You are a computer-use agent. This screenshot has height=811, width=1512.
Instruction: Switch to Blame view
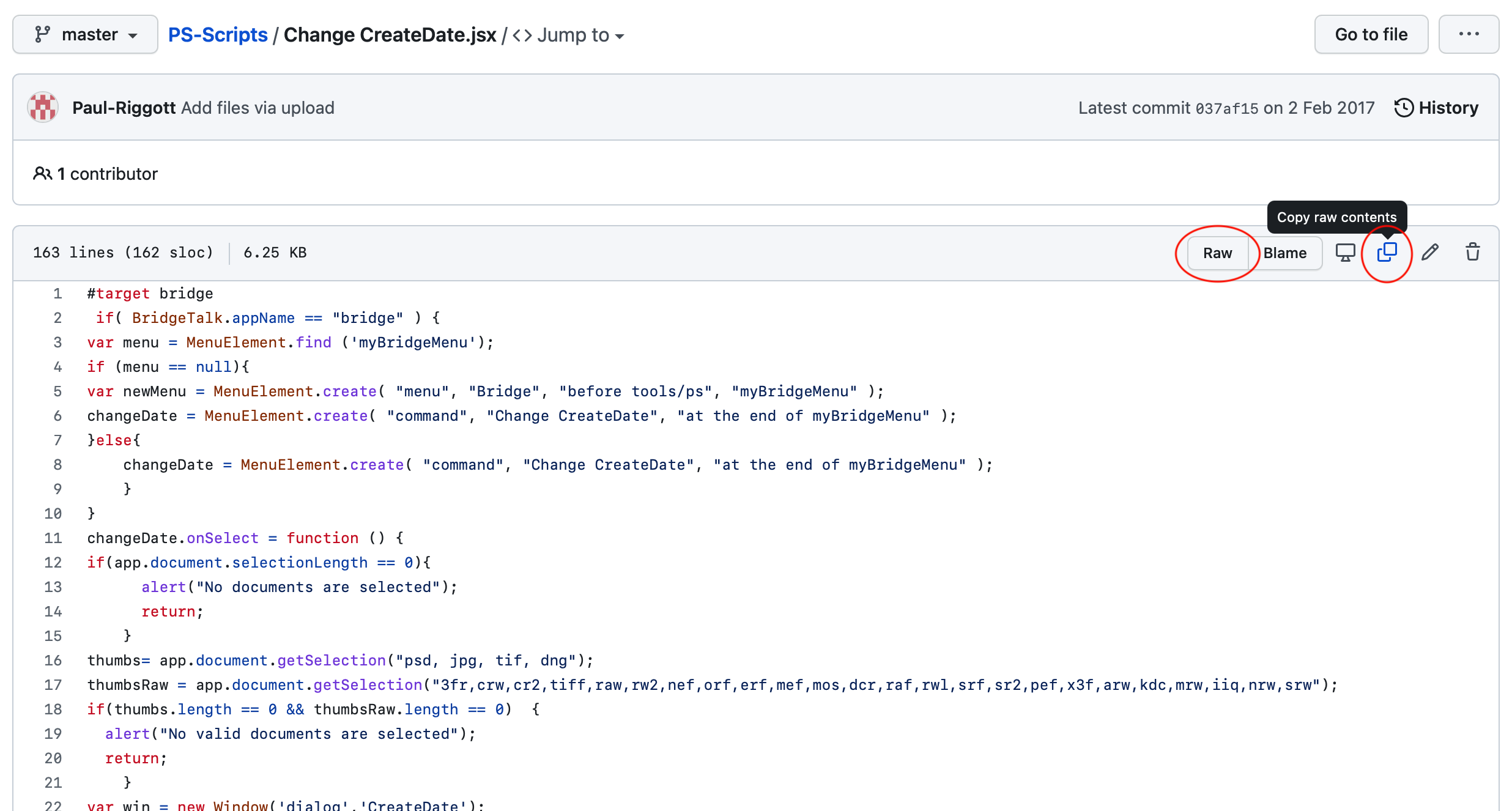(x=1285, y=253)
